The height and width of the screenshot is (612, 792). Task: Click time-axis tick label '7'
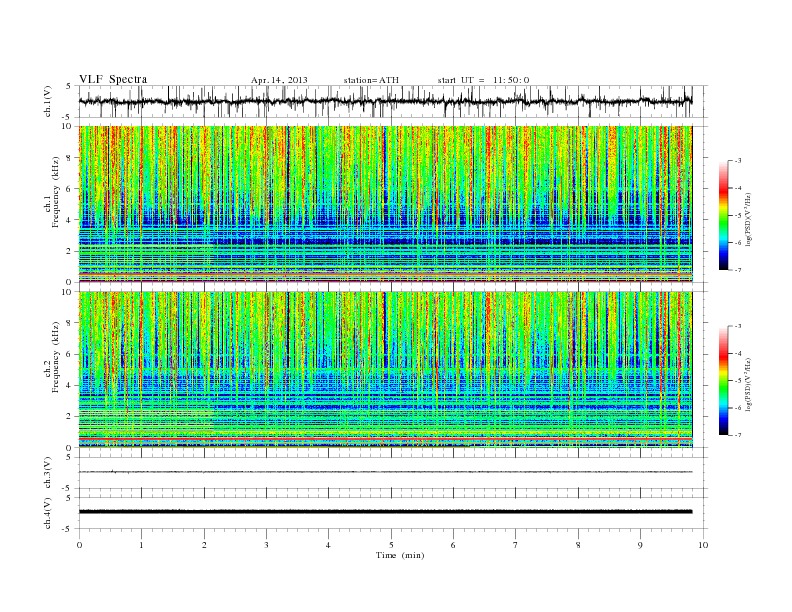pos(516,545)
